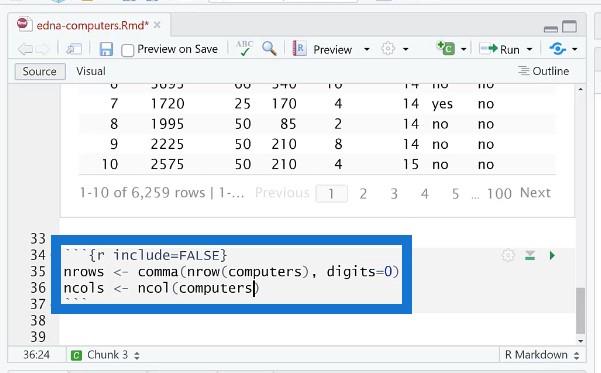Click the 1720 cell in row 7
This screenshot has height=373, width=601.
tap(167, 104)
